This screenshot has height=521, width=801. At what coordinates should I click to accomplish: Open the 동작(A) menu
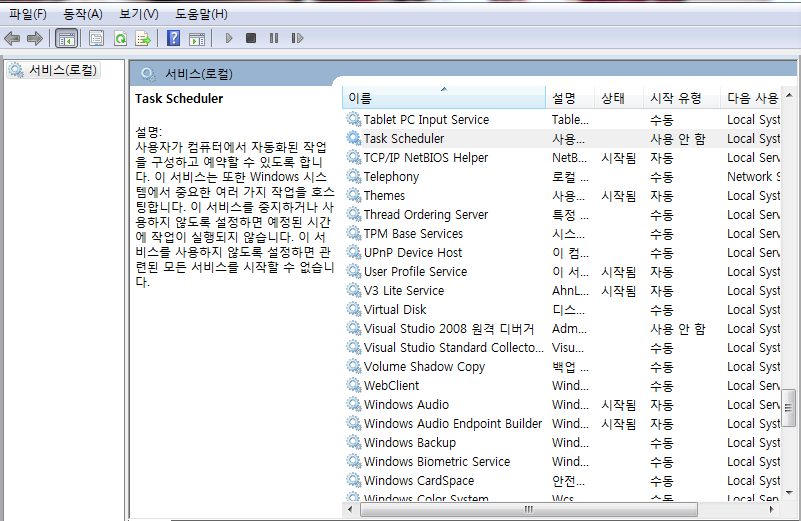click(x=83, y=14)
